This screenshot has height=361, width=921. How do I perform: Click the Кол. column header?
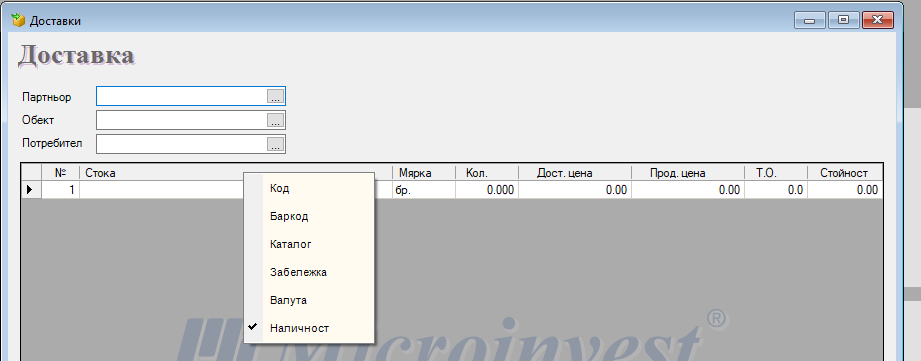coord(487,173)
